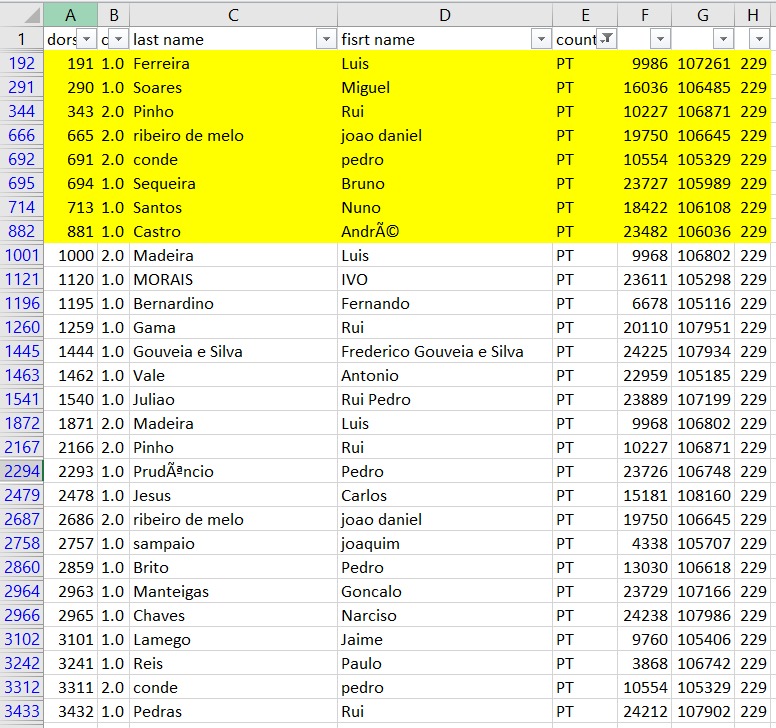Click cell containing last name Soares
This screenshot has width=776, height=728.
[234, 88]
